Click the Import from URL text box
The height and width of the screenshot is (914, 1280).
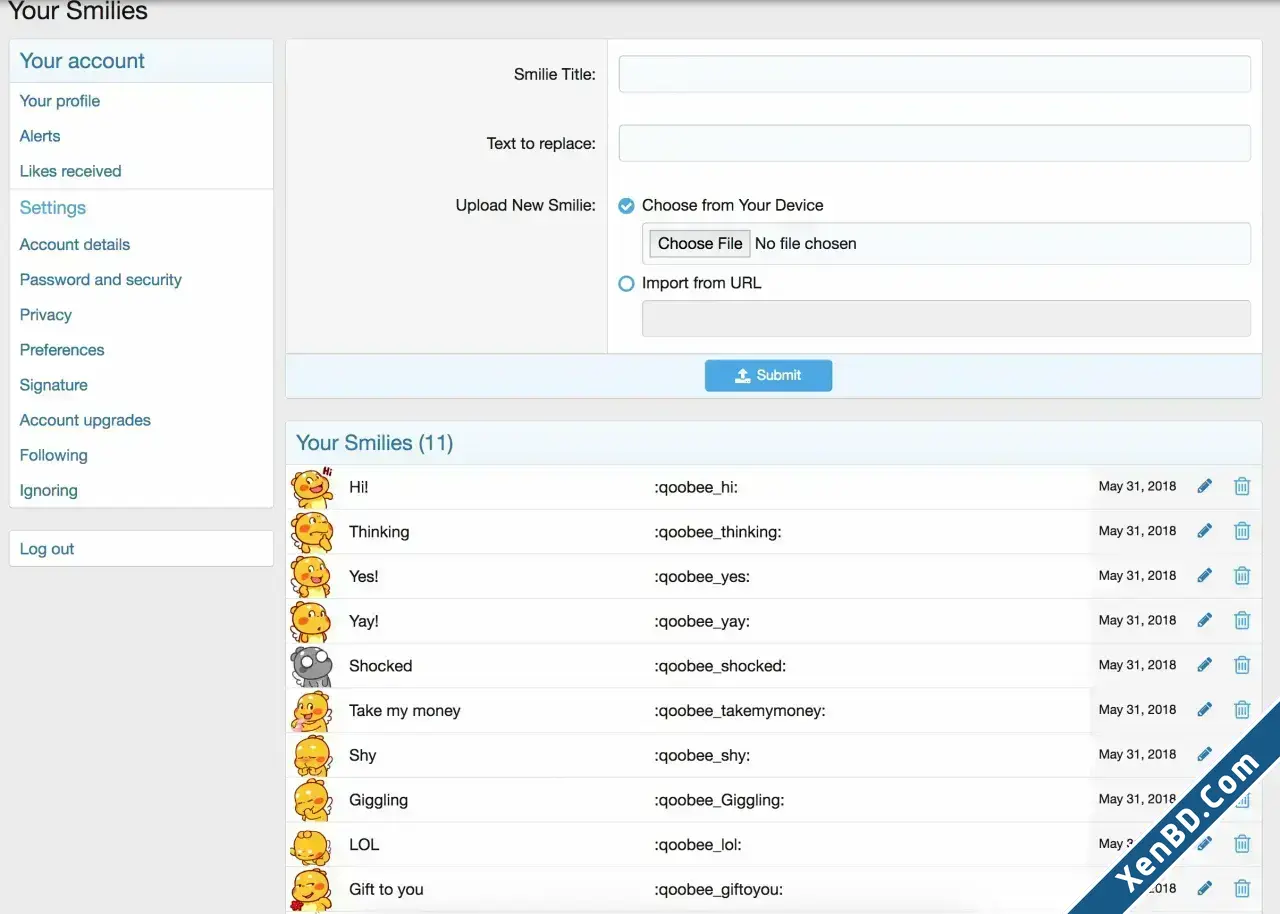tap(946, 318)
